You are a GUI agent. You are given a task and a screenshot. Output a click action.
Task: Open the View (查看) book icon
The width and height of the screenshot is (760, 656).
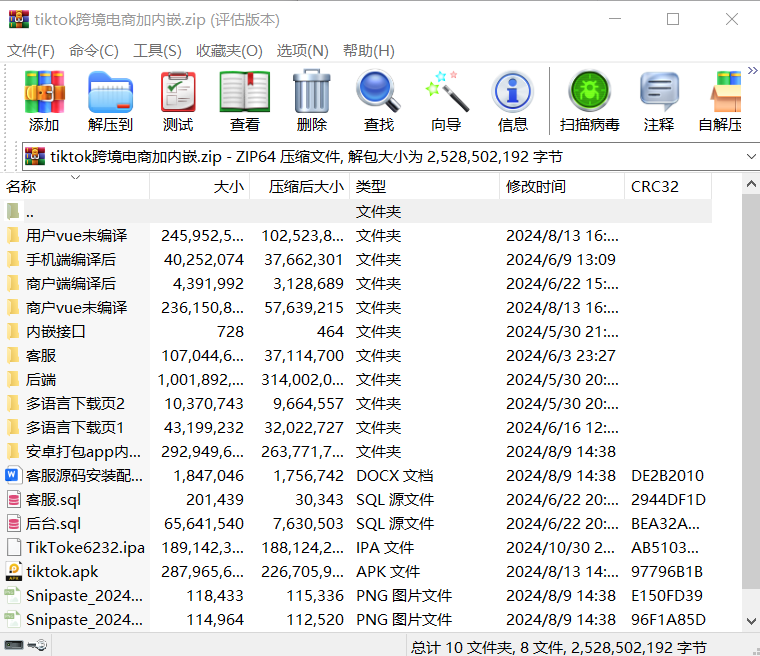[x=244, y=101]
